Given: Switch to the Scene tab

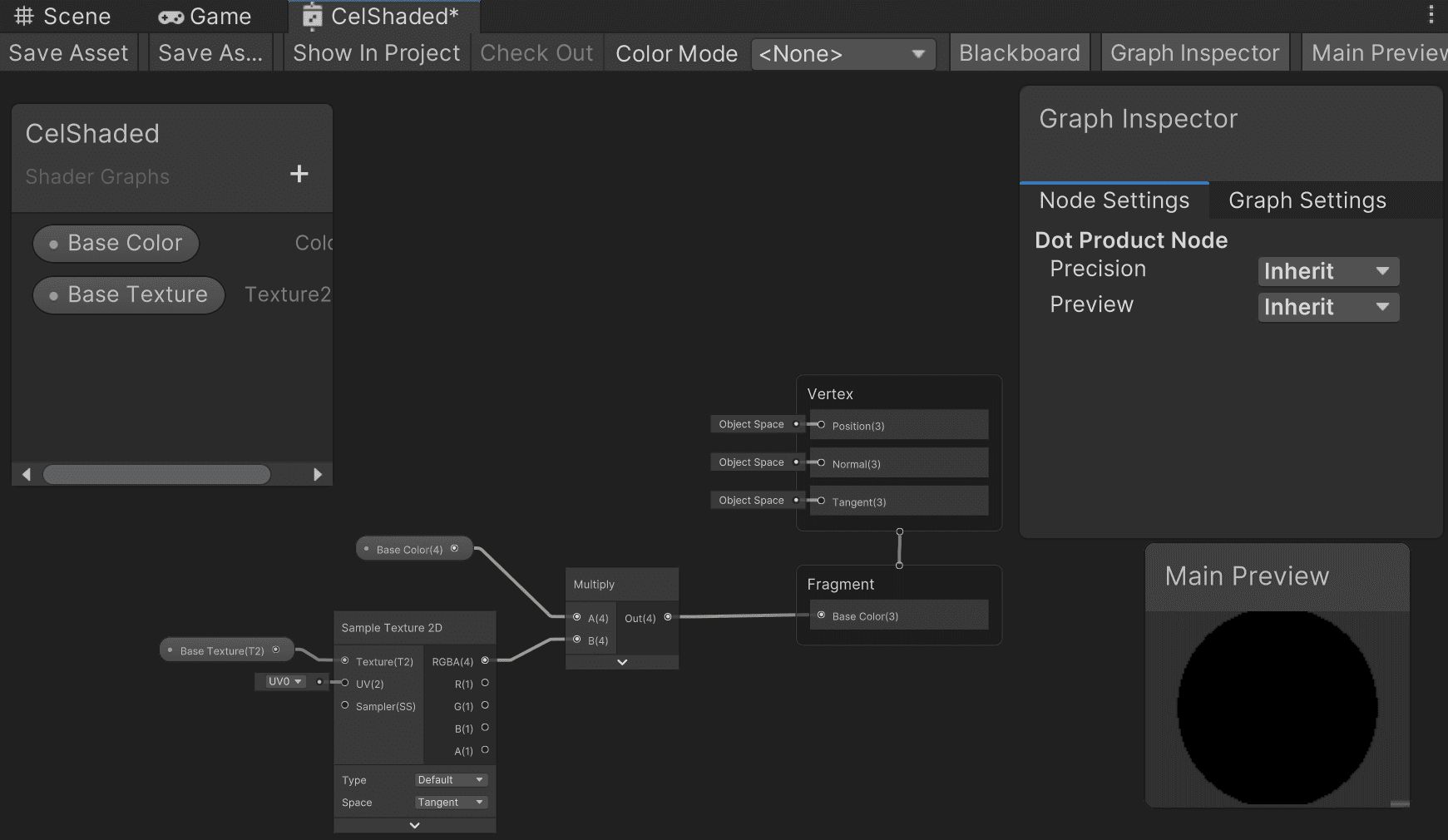Looking at the screenshot, I should coord(62,16).
